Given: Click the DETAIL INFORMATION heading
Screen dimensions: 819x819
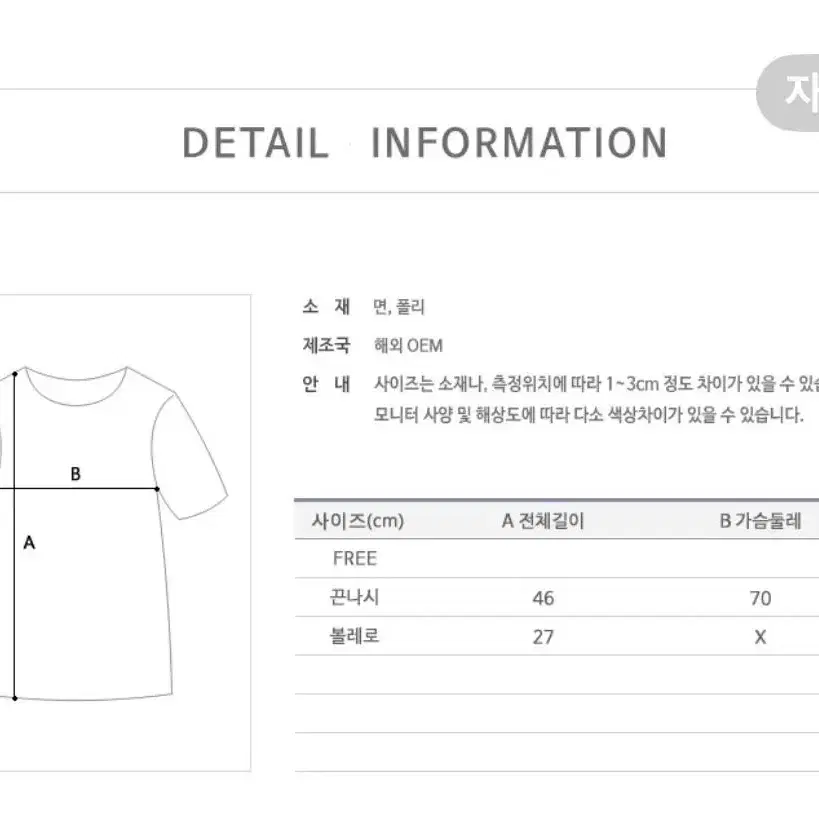Looking at the screenshot, I should click(425, 143).
